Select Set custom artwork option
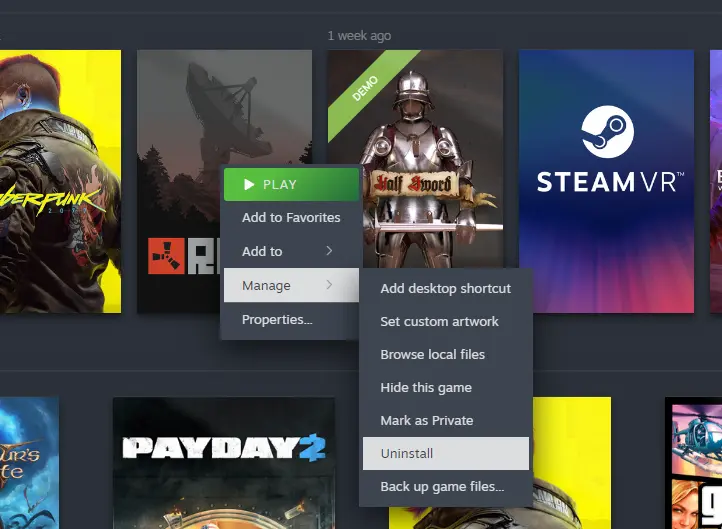Image resolution: width=722 pixels, height=529 pixels. point(439,321)
